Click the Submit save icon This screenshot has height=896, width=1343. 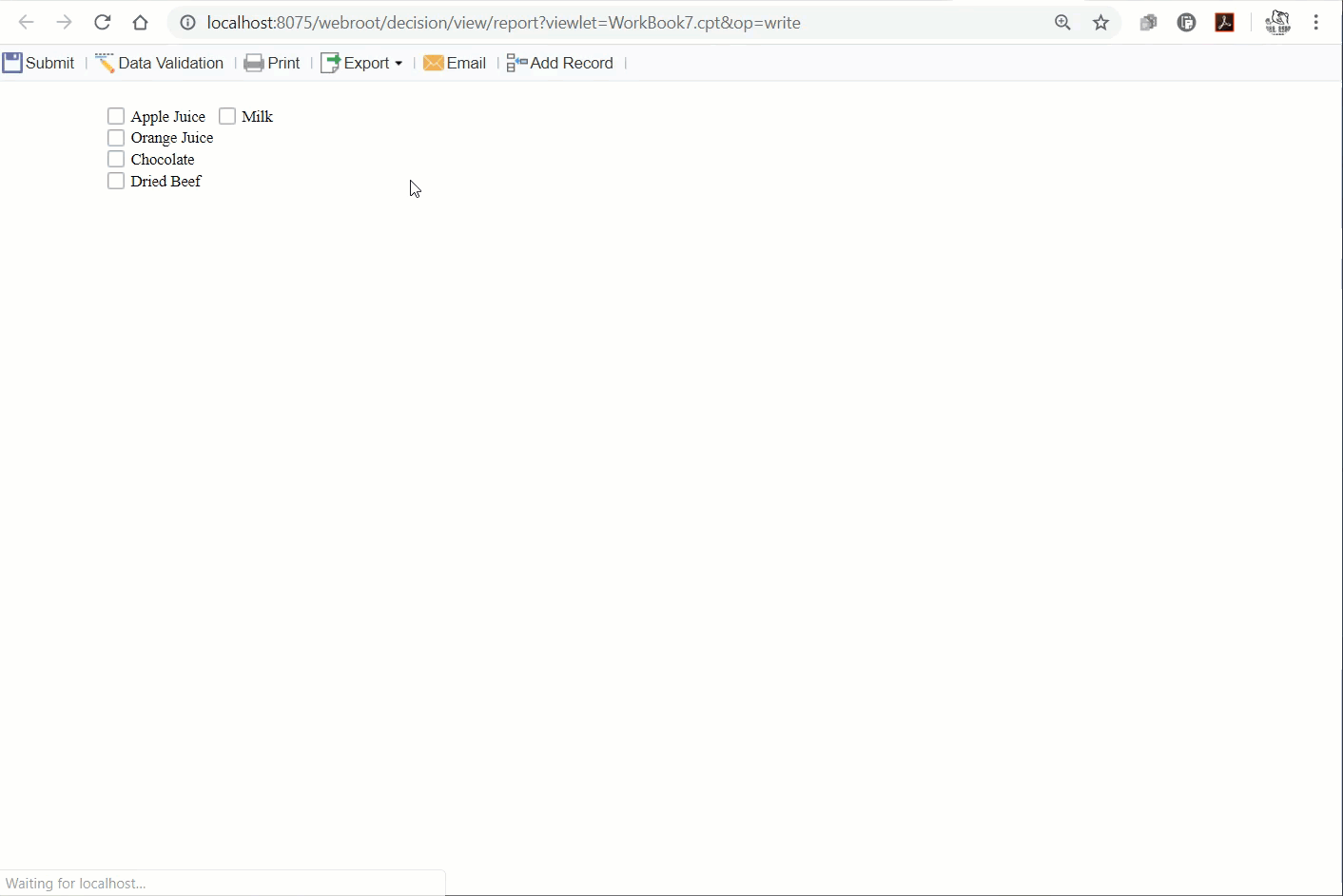pos(12,63)
